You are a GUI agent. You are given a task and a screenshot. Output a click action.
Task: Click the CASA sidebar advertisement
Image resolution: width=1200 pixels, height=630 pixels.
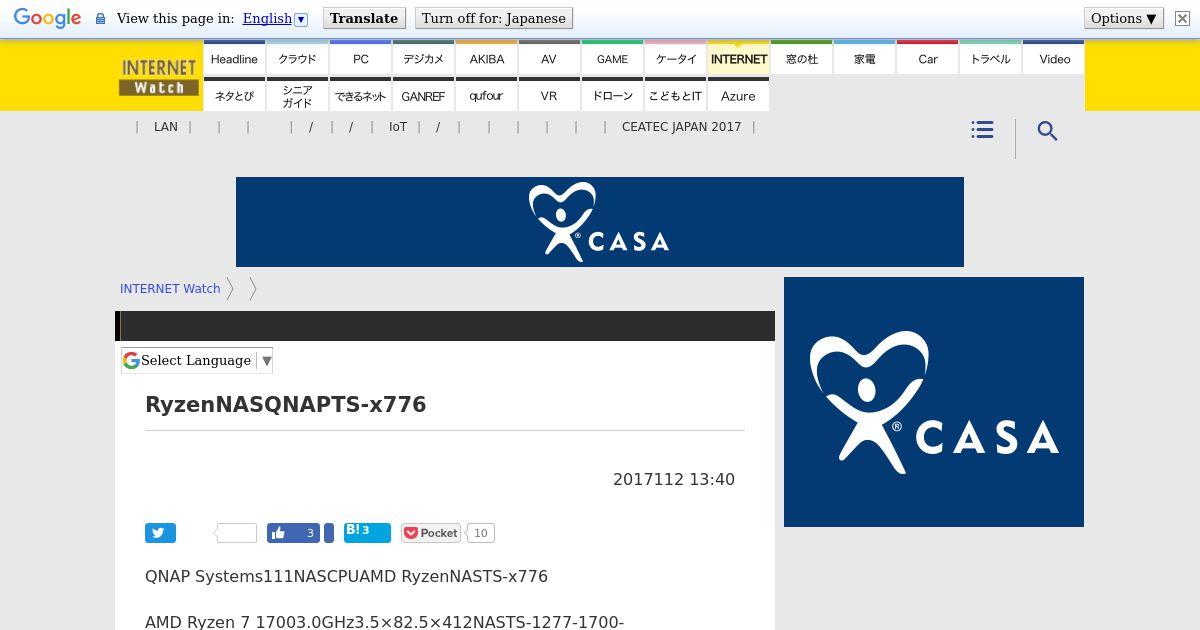[934, 402]
